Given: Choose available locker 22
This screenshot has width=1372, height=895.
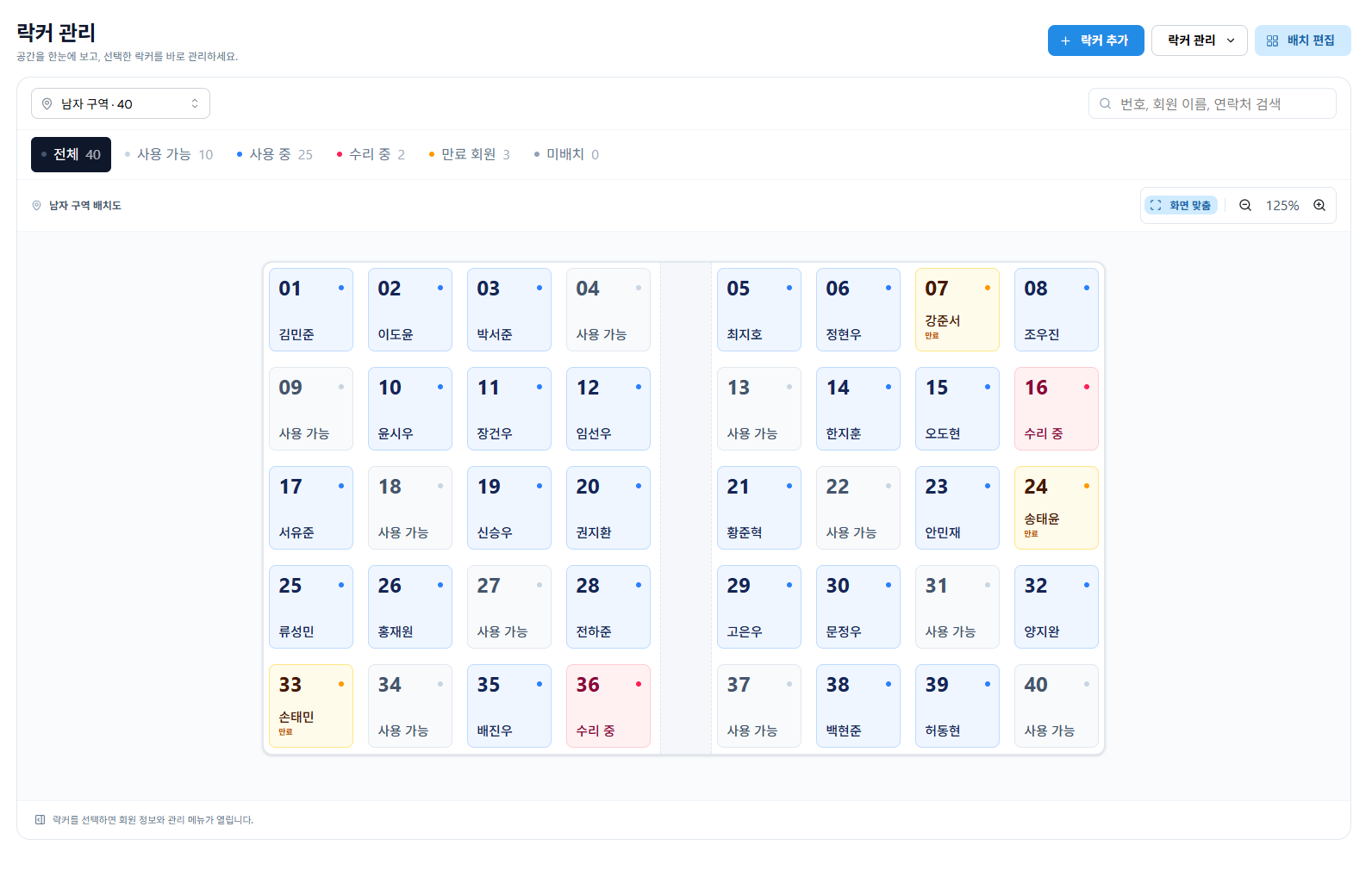Looking at the screenshot, I should [858, 508].
